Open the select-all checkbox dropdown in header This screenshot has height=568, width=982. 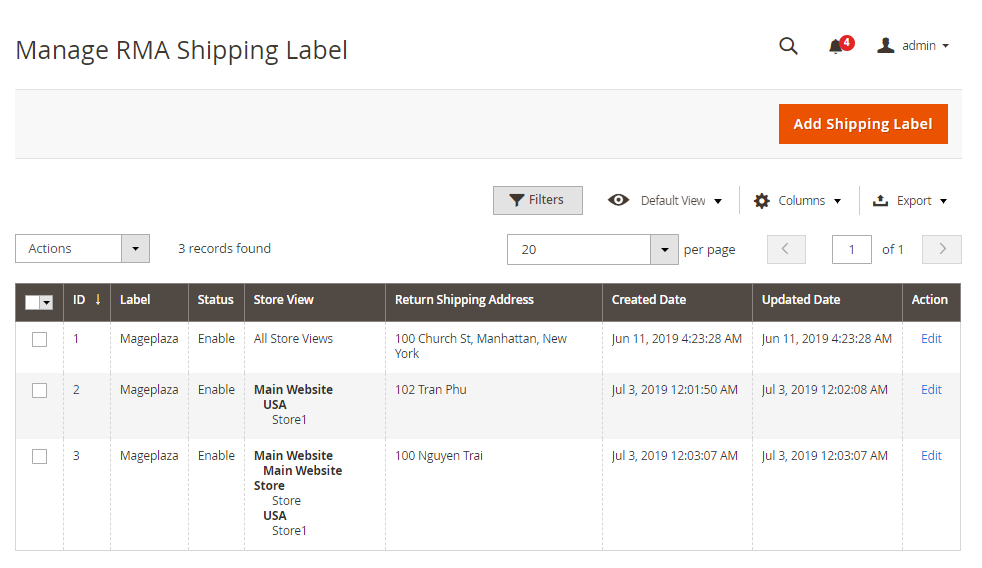46,302
